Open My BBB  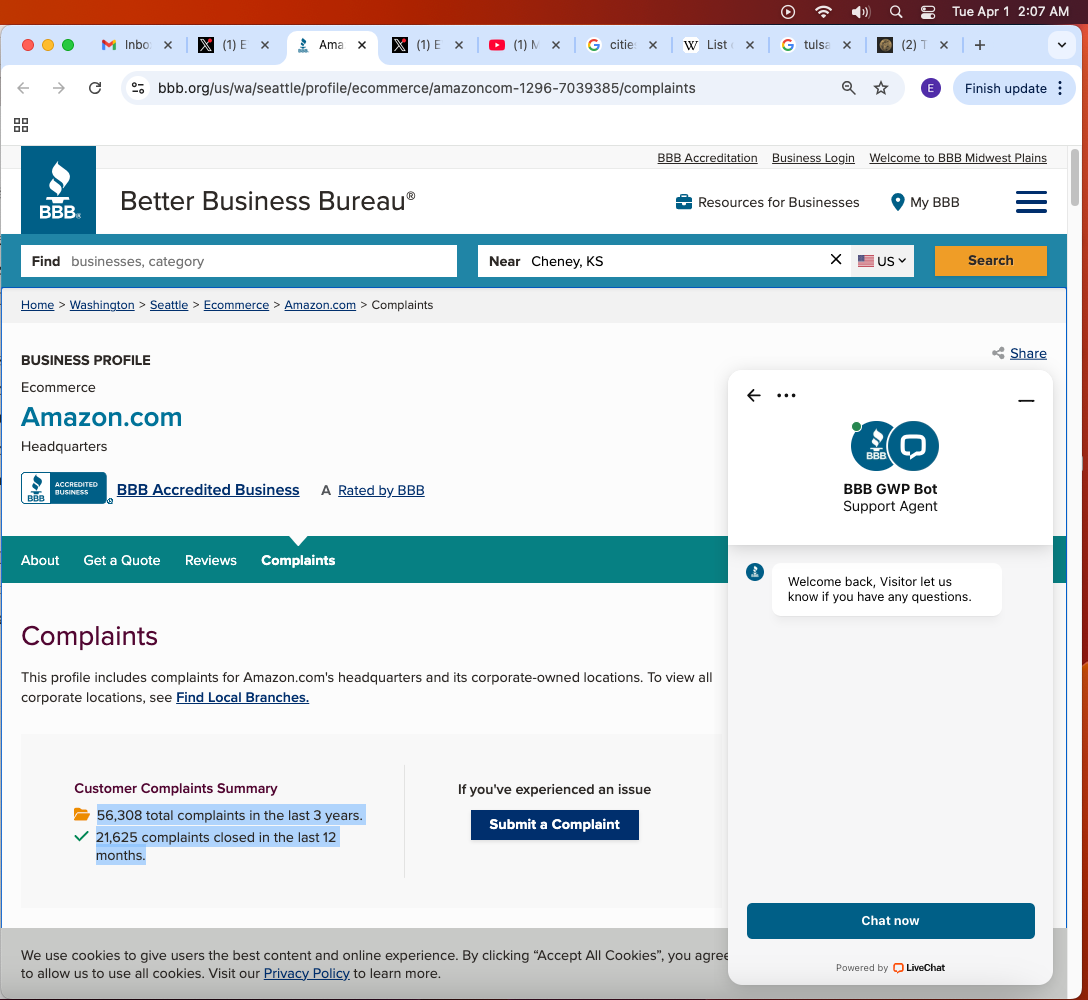coord(925,202)
